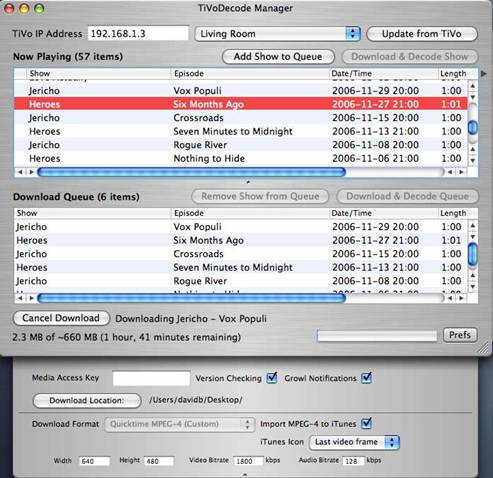Toggle Import MPEG-4 to iTunes checkbox
The image size is (493, 478).
pyautogui.click(x=367, y=423)
